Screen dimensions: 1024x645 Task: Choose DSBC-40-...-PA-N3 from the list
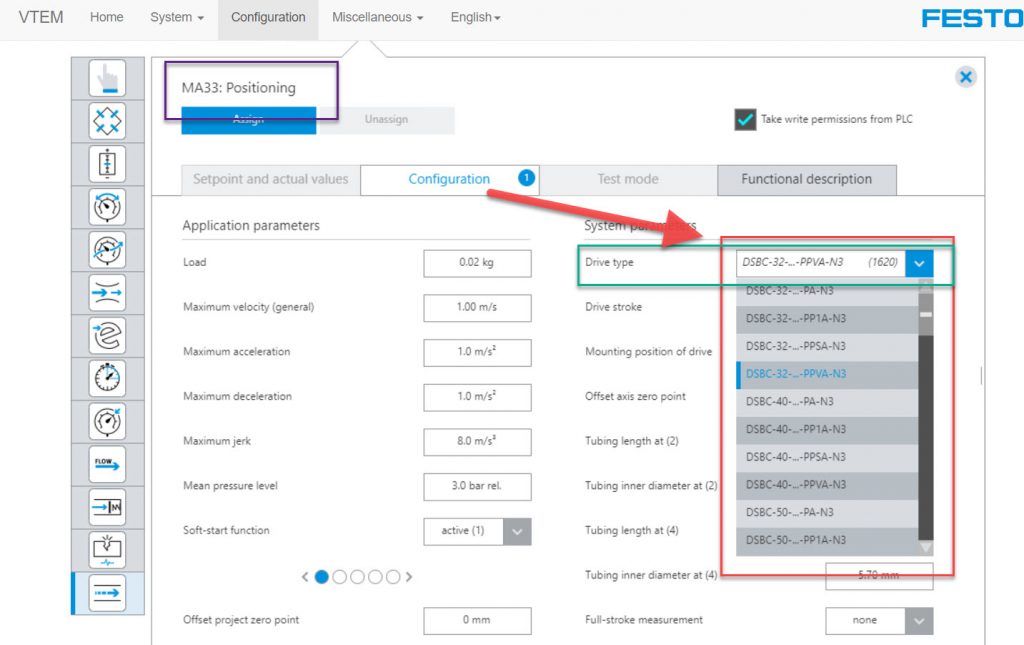click(827, 401)
